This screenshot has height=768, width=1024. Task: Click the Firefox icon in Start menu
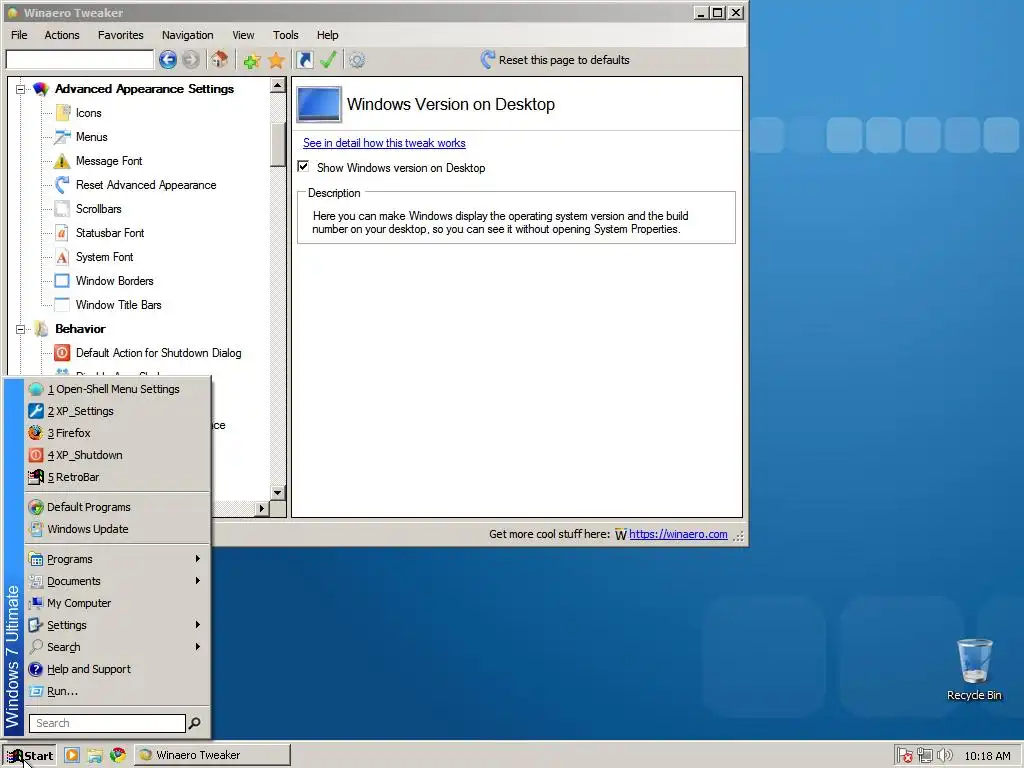tap(36, 433)
